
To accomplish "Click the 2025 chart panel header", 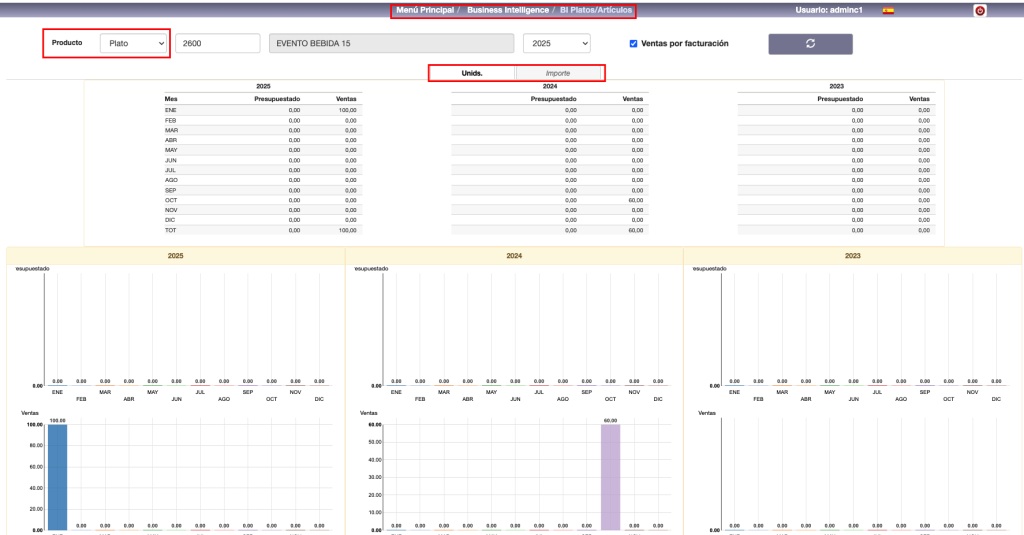I will click(175, 256).
